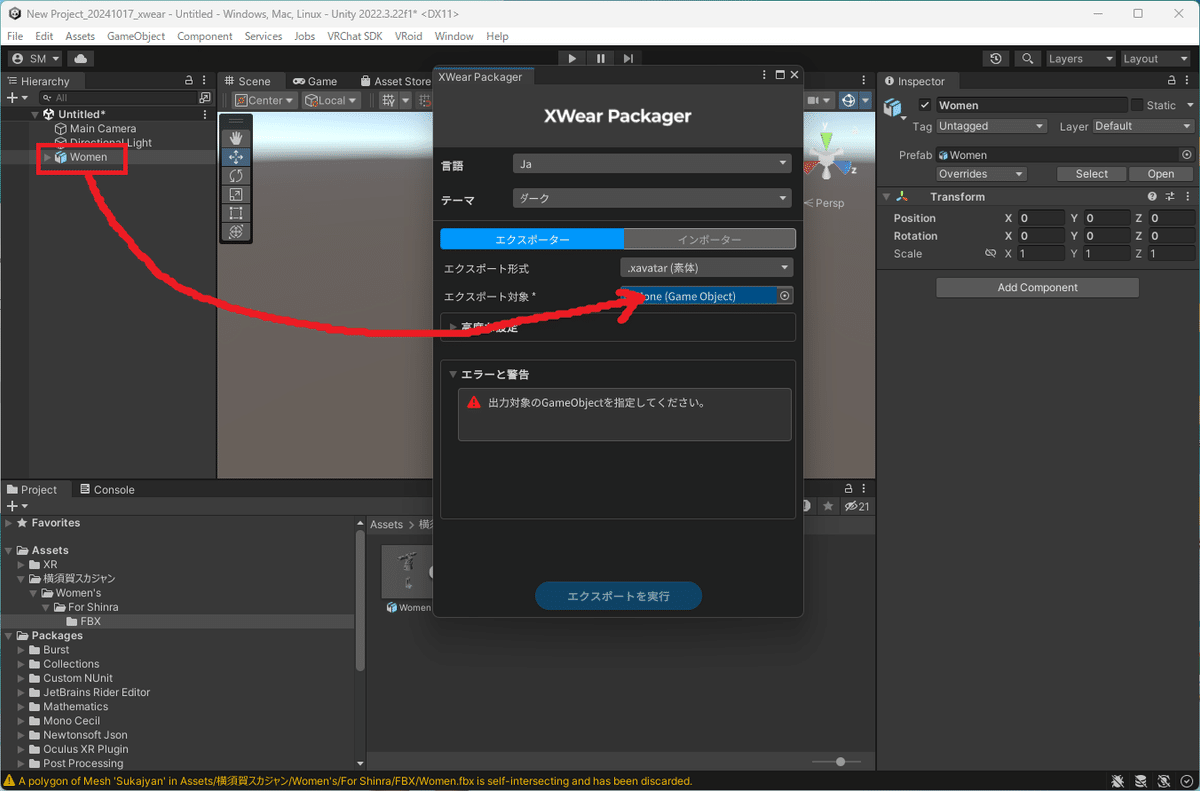Open the Inspector panel more-options menu
The height and width of the screenshot is (791, 1200).
coord(1187,81)
